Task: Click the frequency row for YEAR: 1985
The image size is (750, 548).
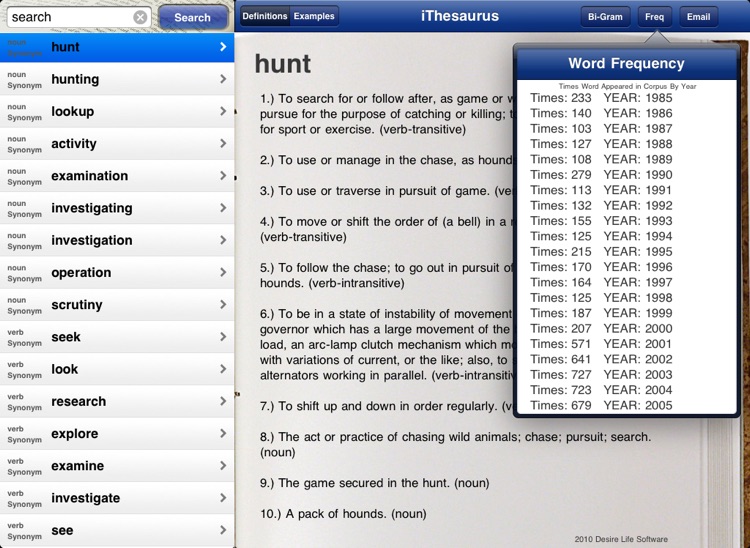Action: (601, 98)
